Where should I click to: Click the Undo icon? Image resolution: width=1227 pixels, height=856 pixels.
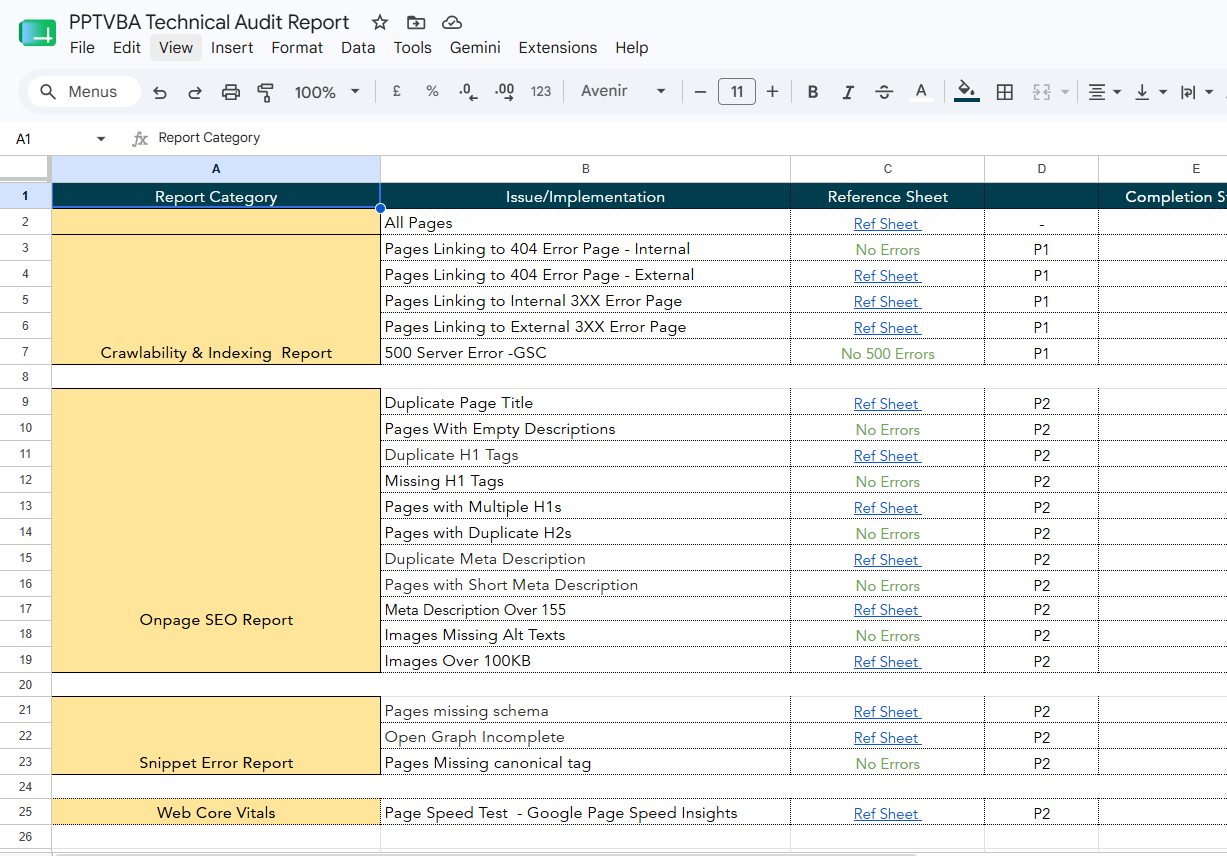coord(160,92)
